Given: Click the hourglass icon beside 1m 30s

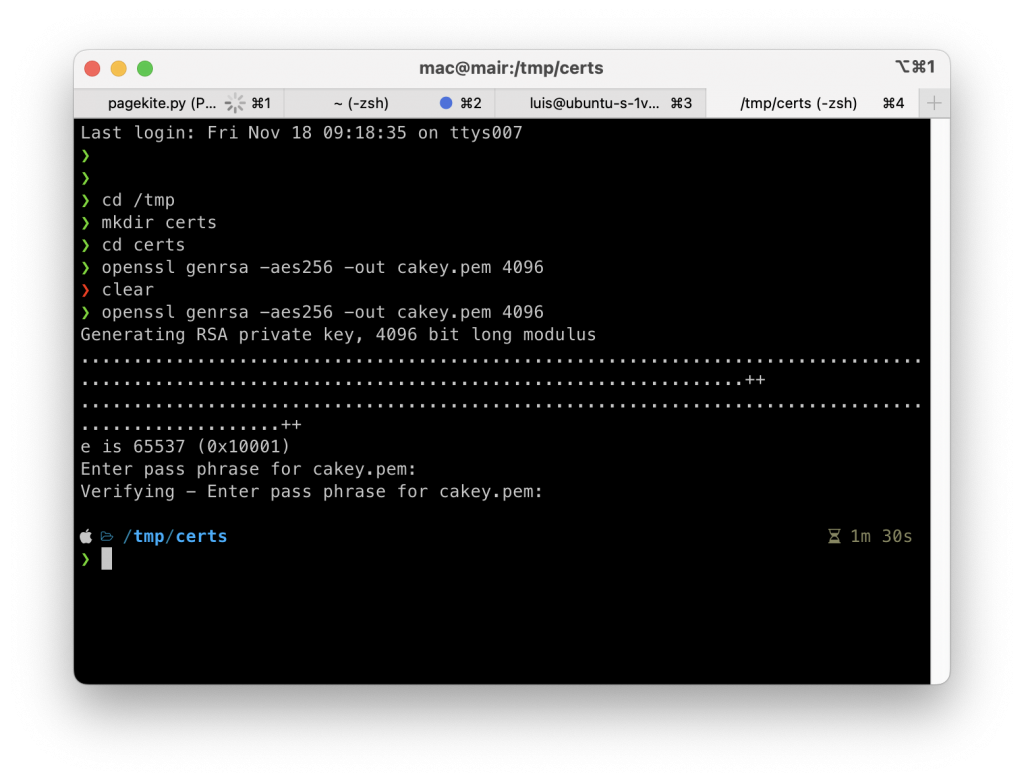Looking at the screenshot, I should pos(834,536).
